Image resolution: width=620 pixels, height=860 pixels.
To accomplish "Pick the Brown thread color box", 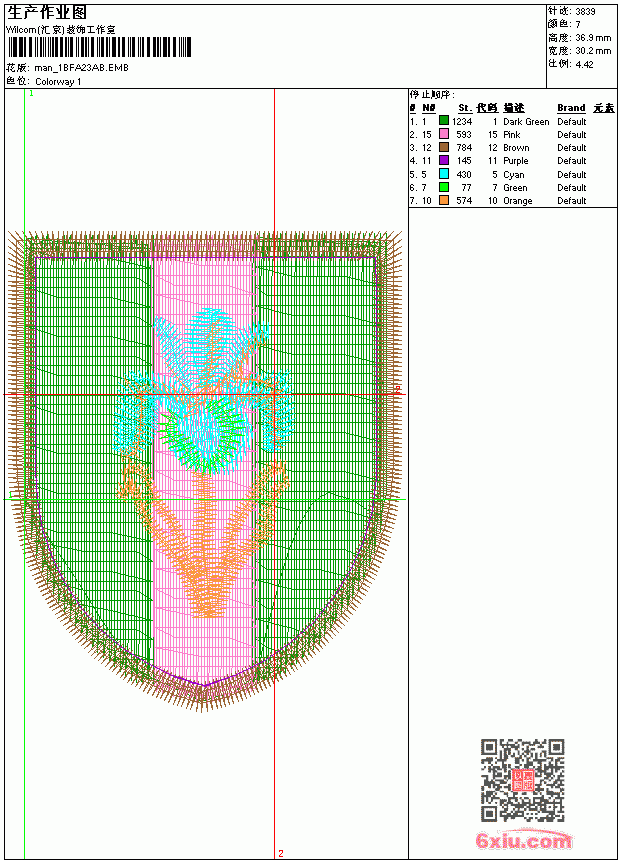I will 444,147.
